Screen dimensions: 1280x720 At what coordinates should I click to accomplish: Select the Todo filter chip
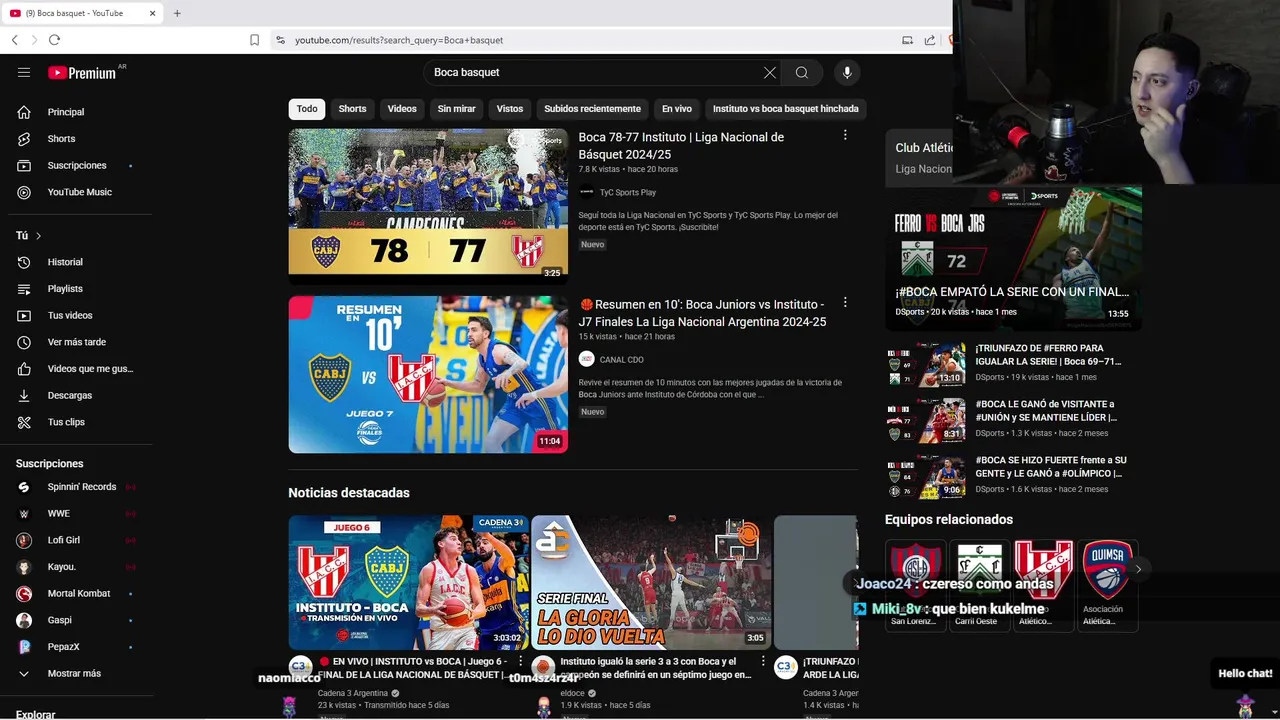(x=307, y=109)
